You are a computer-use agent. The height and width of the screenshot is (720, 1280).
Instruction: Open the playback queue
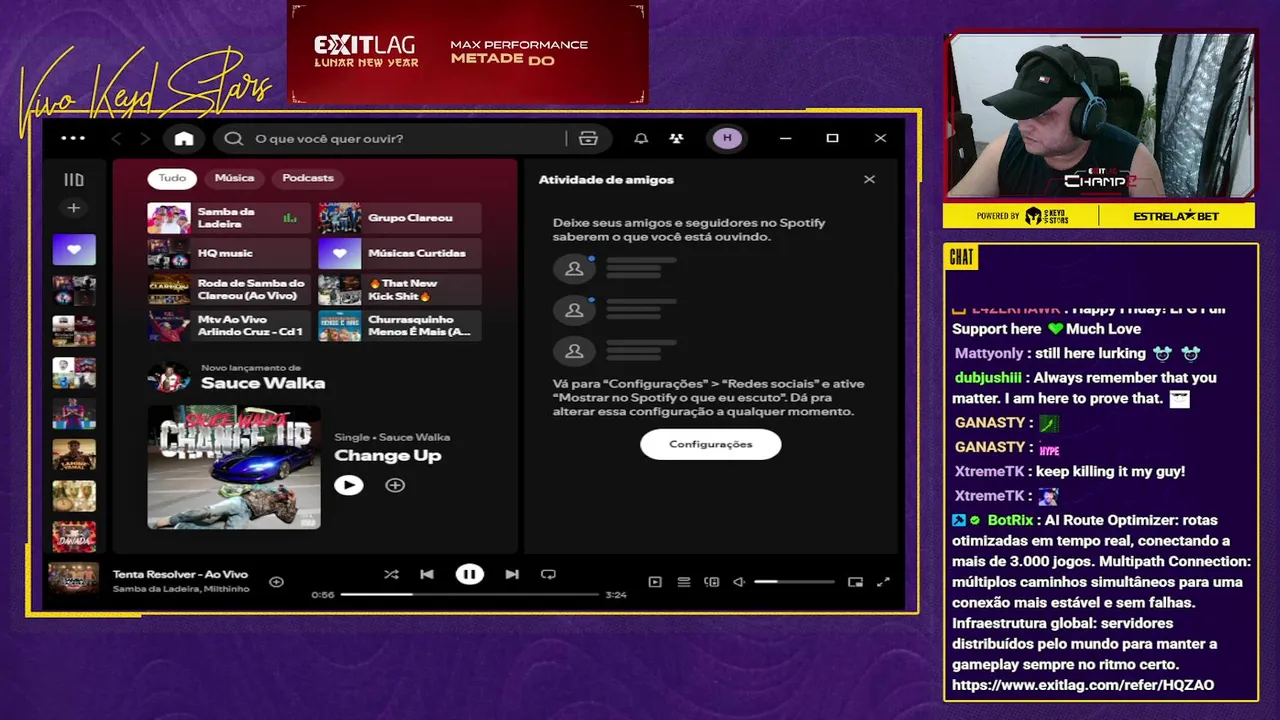tap(684, 582)
